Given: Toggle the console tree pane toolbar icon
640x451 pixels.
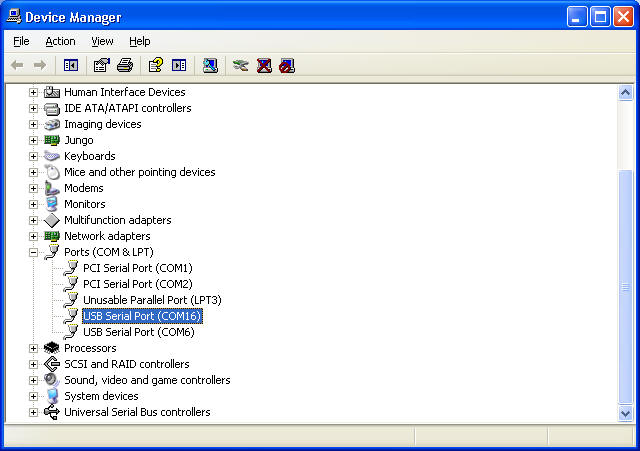Looking at the screenshot, I should pyautogui.click(x=71, y=65).
